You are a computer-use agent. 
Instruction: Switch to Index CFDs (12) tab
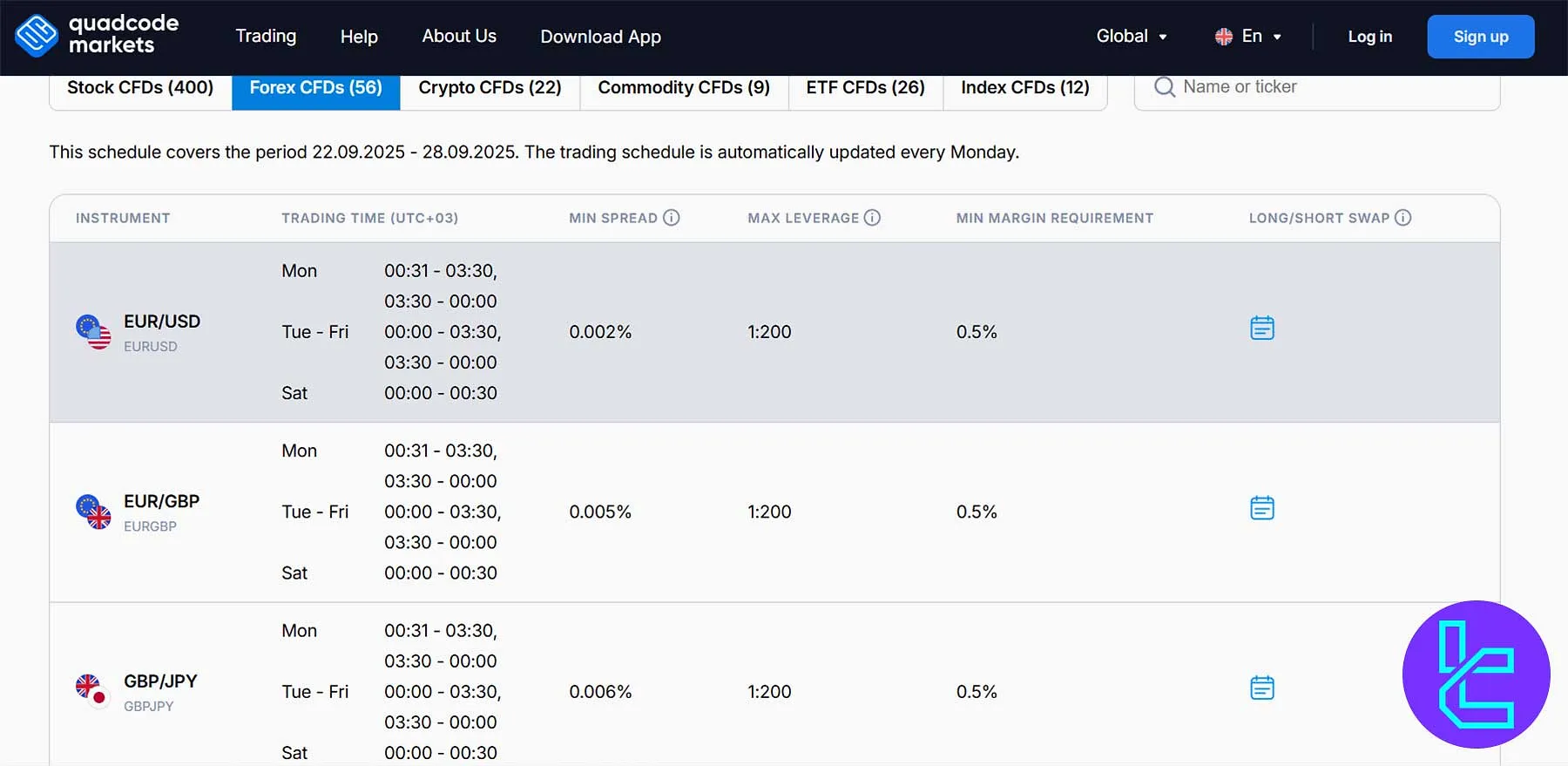pos(1024,88)
